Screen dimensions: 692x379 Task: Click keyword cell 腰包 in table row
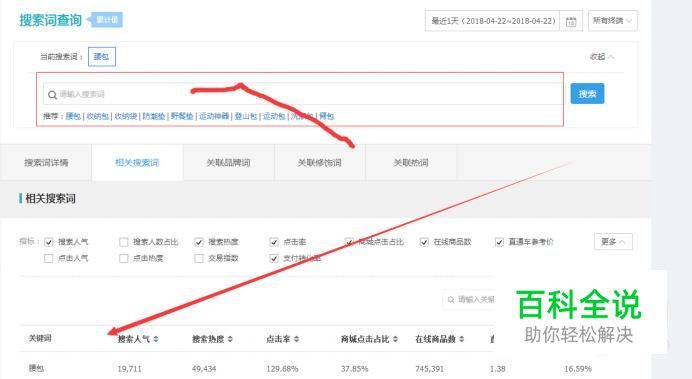[x=36, y=368]
